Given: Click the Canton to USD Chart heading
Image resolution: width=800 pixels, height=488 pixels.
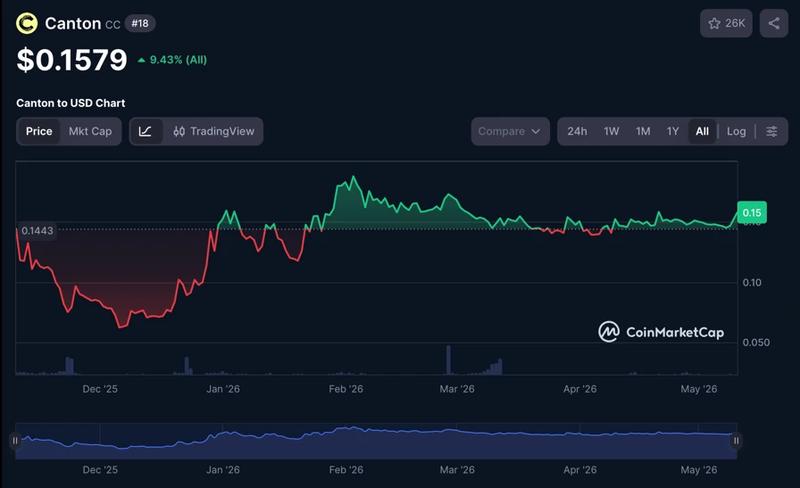Looking at the screenshot, I should 70,103.
